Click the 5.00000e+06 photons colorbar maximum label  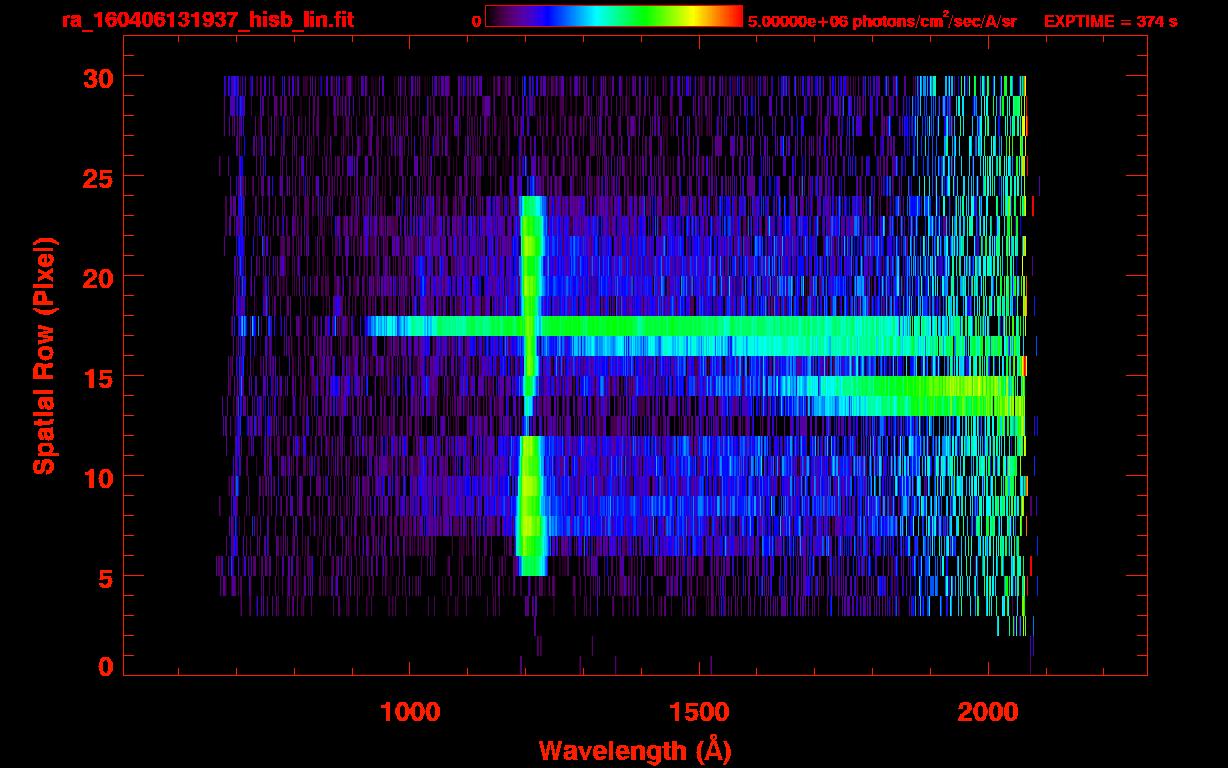[x=882, y=21]
